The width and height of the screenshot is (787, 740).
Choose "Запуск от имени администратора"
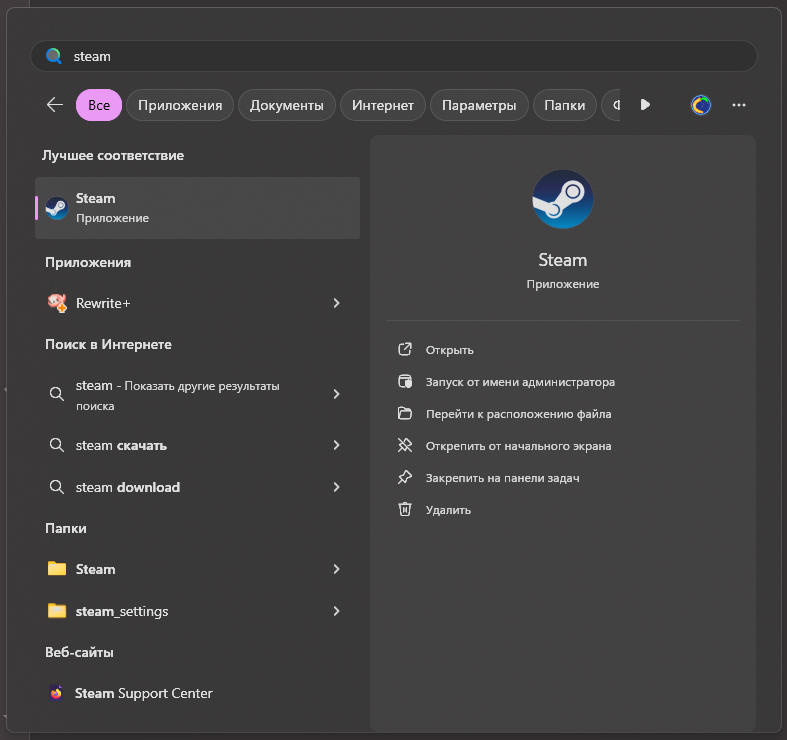point(520,382)
